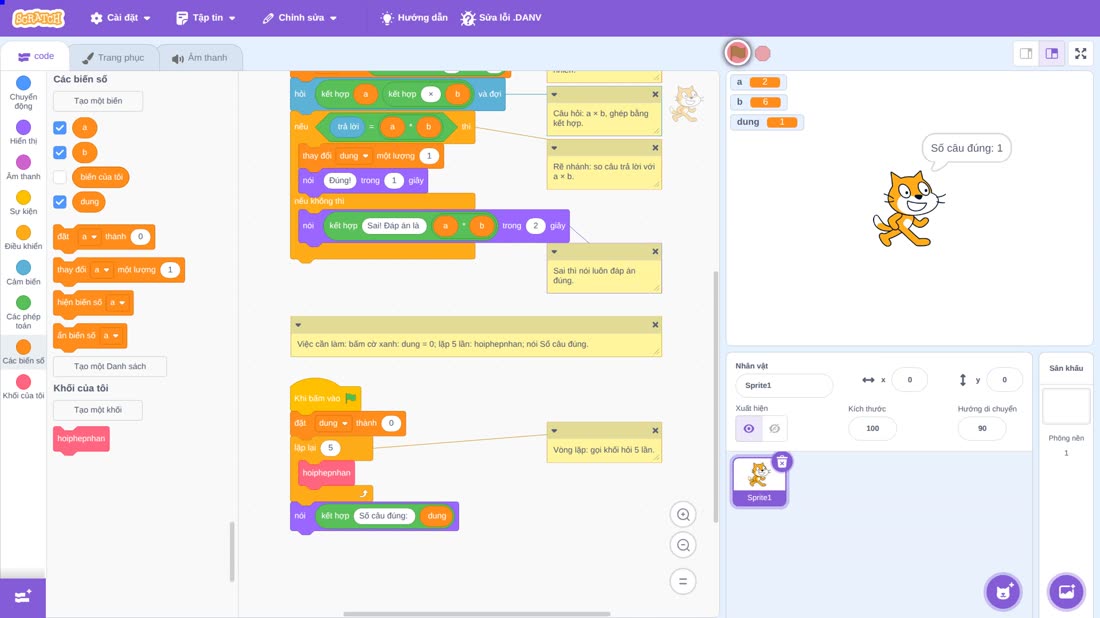Open the add extension button
This screenshot has width=1100, height=618.
coord(22,597)
